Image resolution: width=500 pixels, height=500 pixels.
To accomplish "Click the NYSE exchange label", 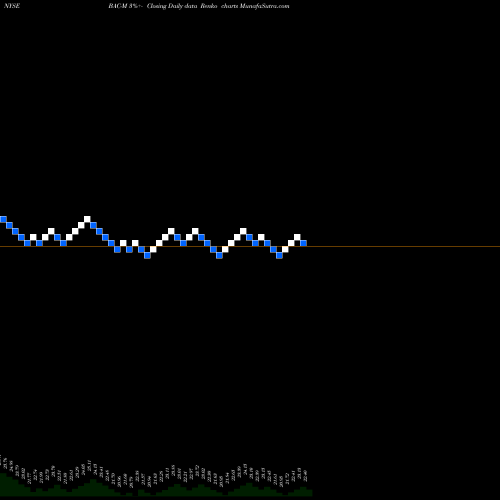I will (x=12, y=6).
